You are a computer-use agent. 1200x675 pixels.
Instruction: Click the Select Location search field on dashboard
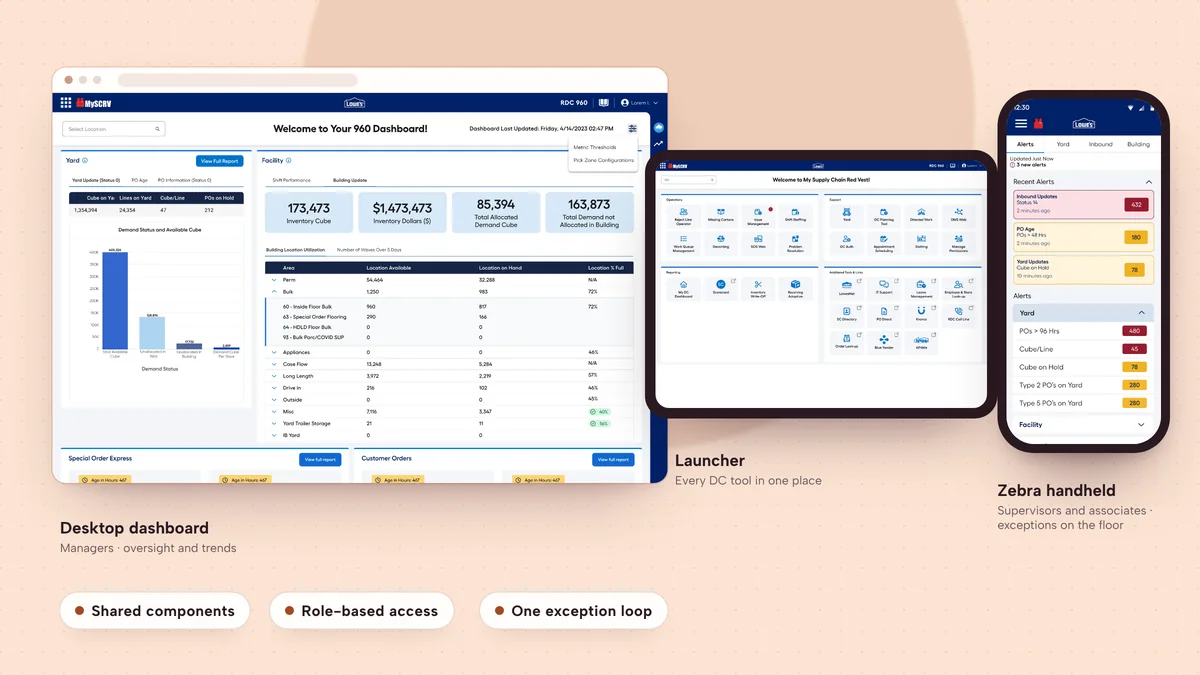pos(114,129)
